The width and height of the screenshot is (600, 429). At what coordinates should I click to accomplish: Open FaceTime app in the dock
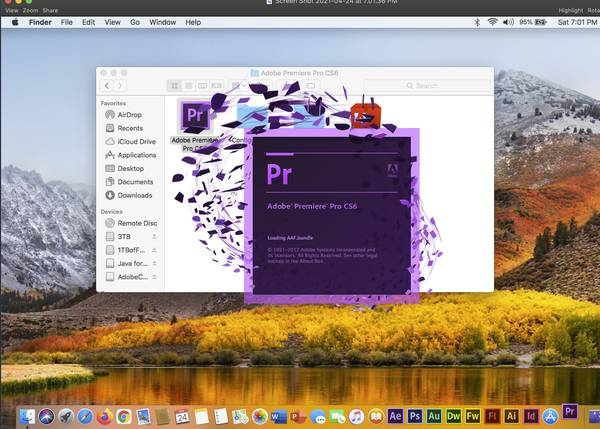338,416
